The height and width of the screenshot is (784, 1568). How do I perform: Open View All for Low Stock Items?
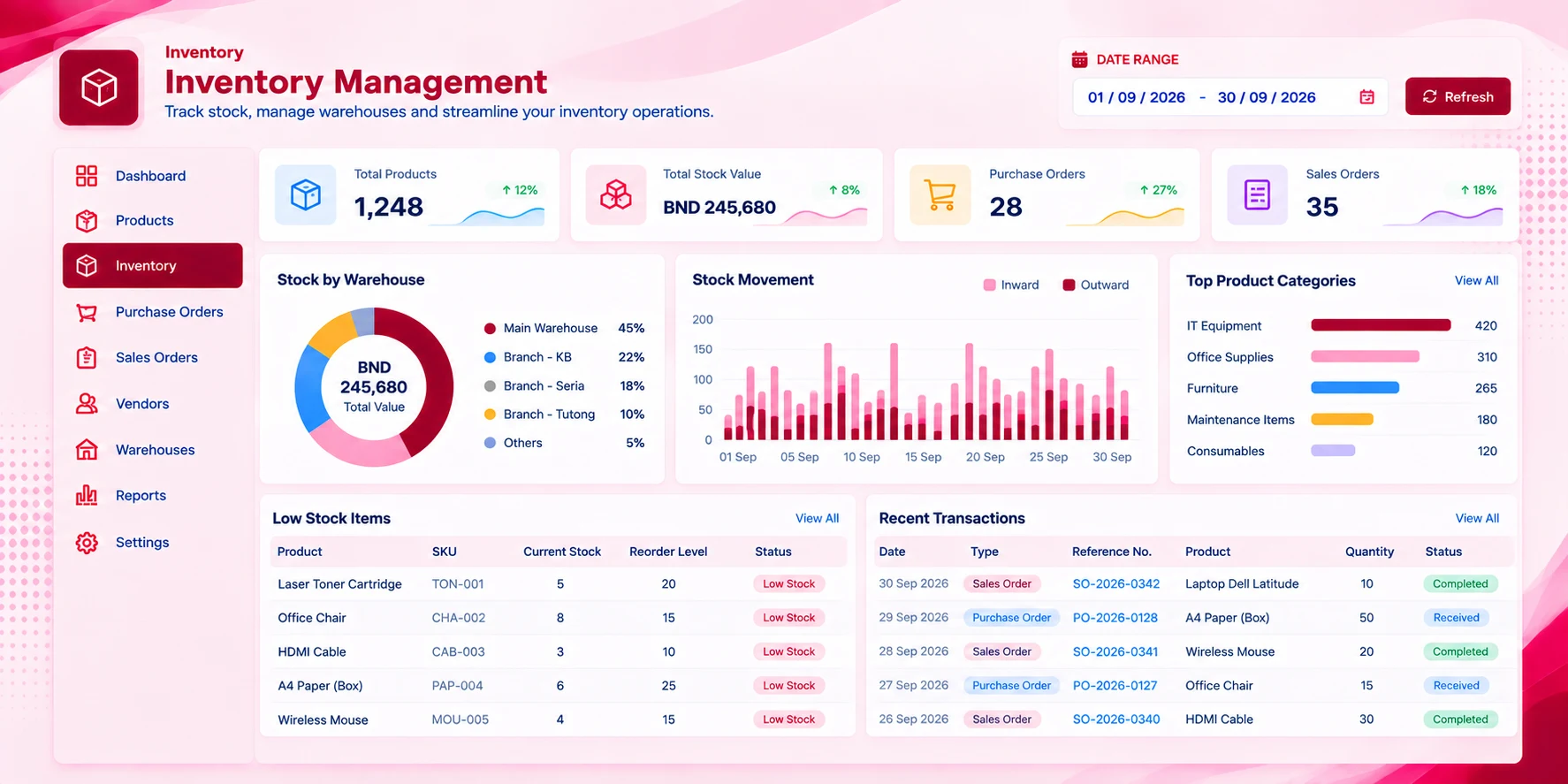pyautogui.click(x=817, y=518)
